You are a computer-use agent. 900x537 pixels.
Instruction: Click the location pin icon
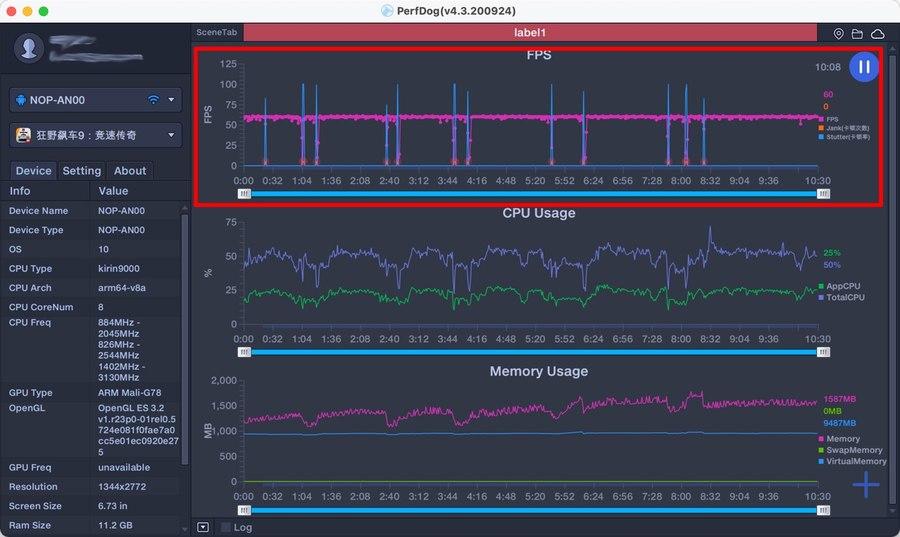[838, 34]
